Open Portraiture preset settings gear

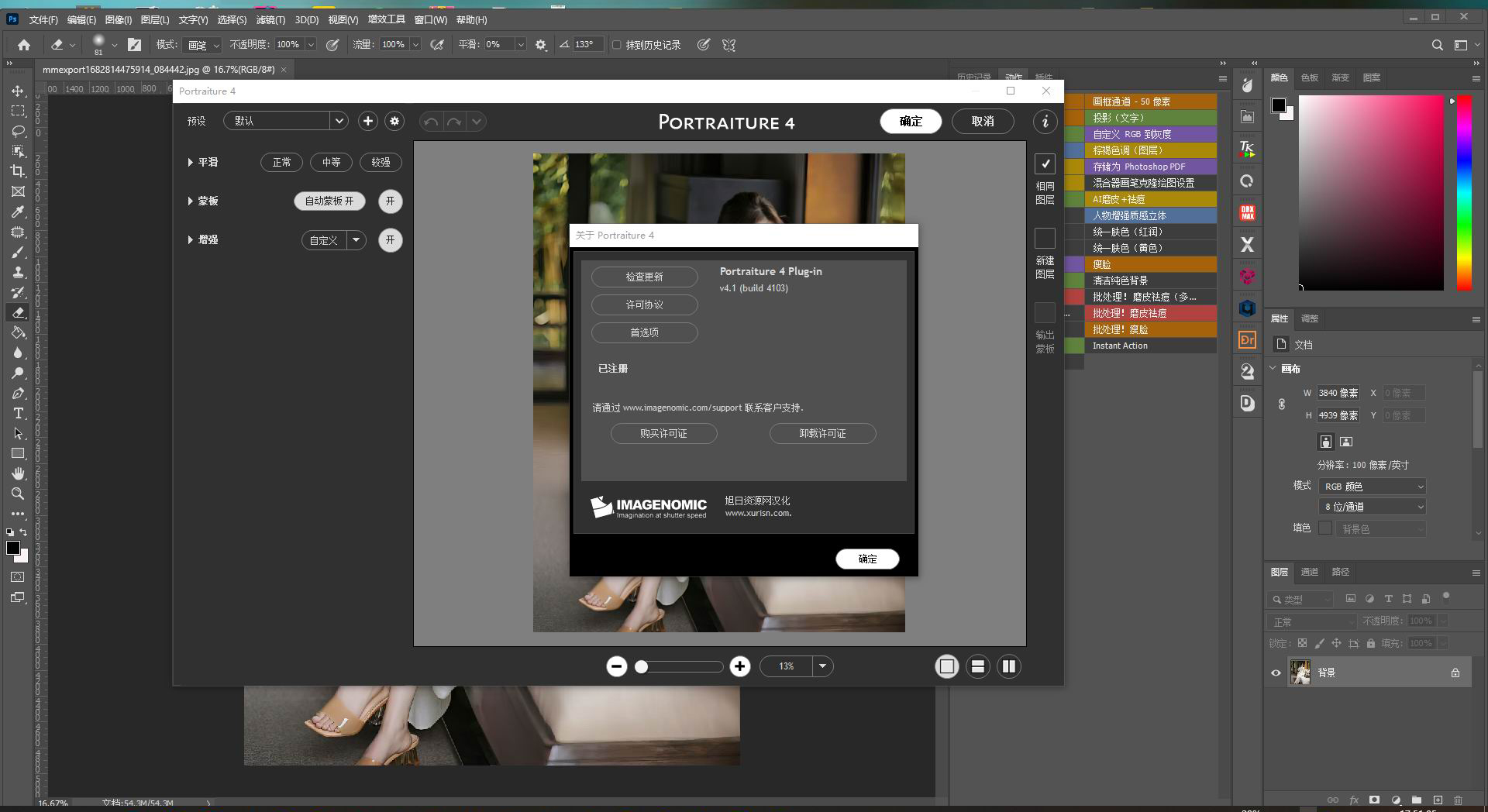[395, 121]
